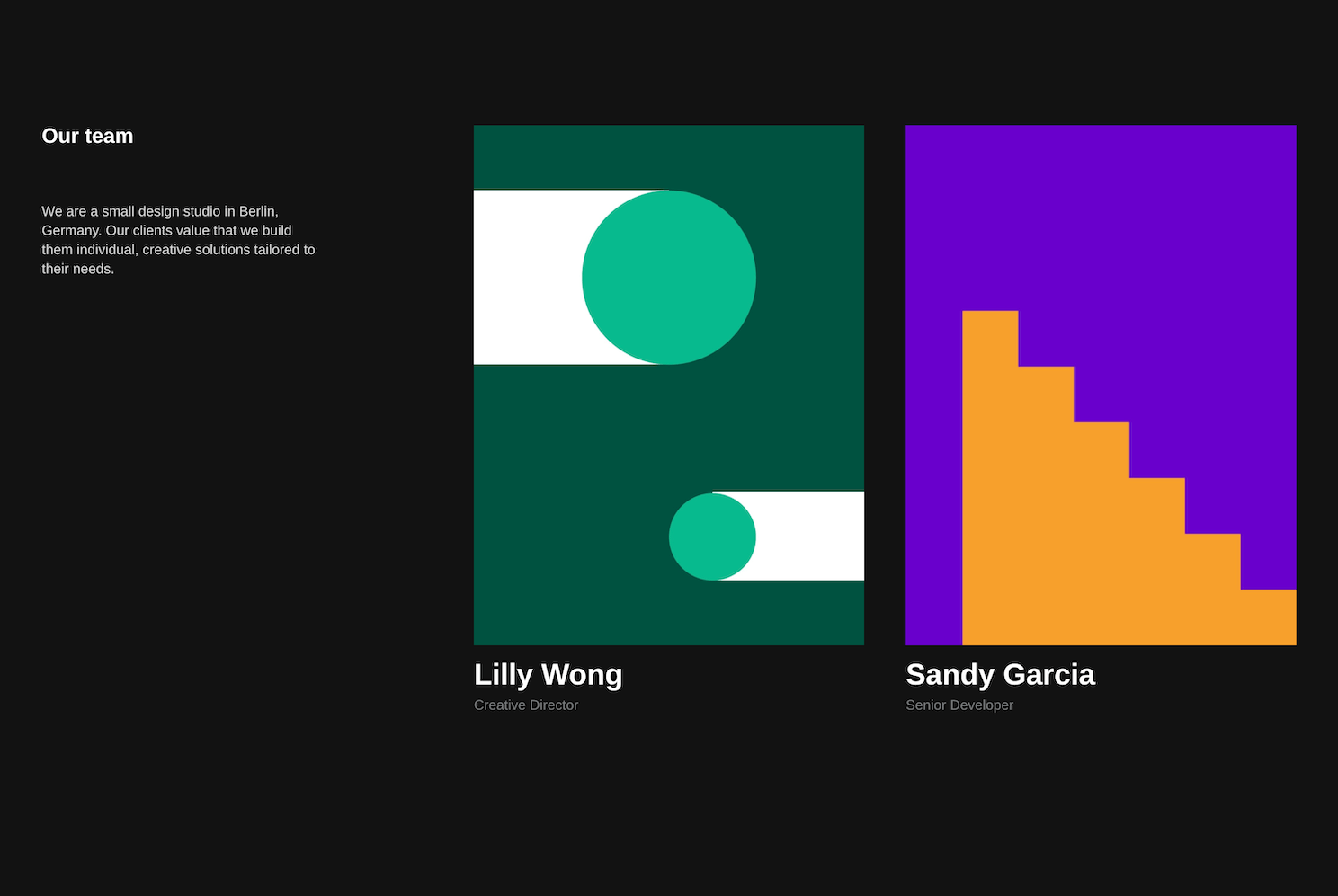
Task: Open Sandy Garcia's purple staircase portrait image
Action: point(1101,385)
